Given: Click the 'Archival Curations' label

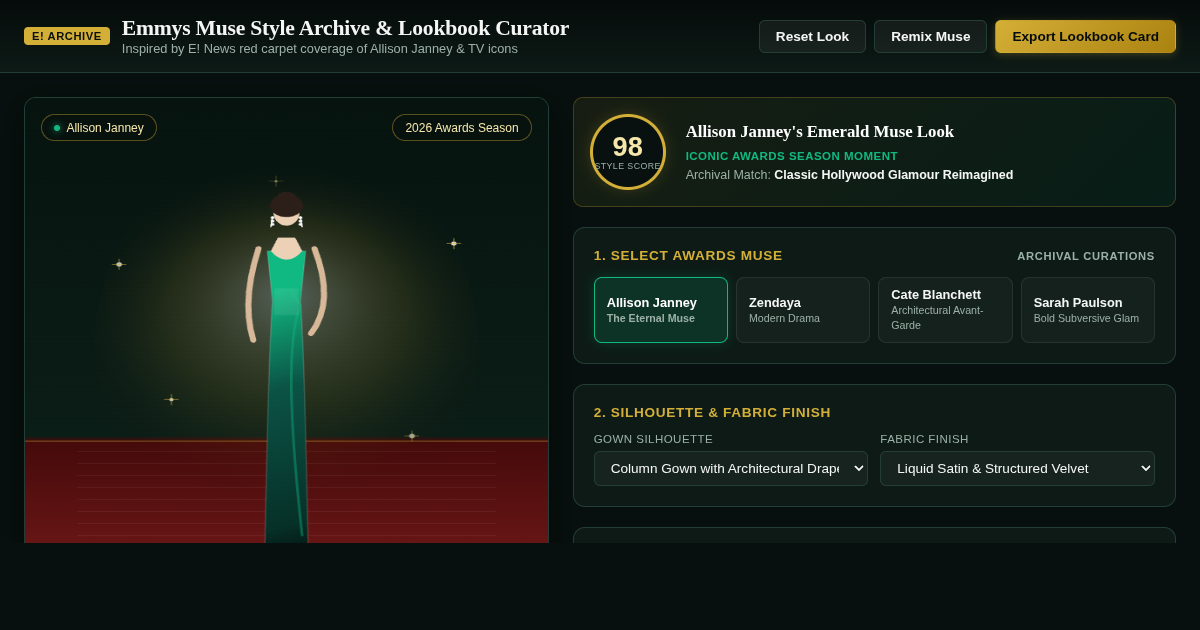Looking at the screenshot, I should pyautogui.click(x=1086, y=256).
